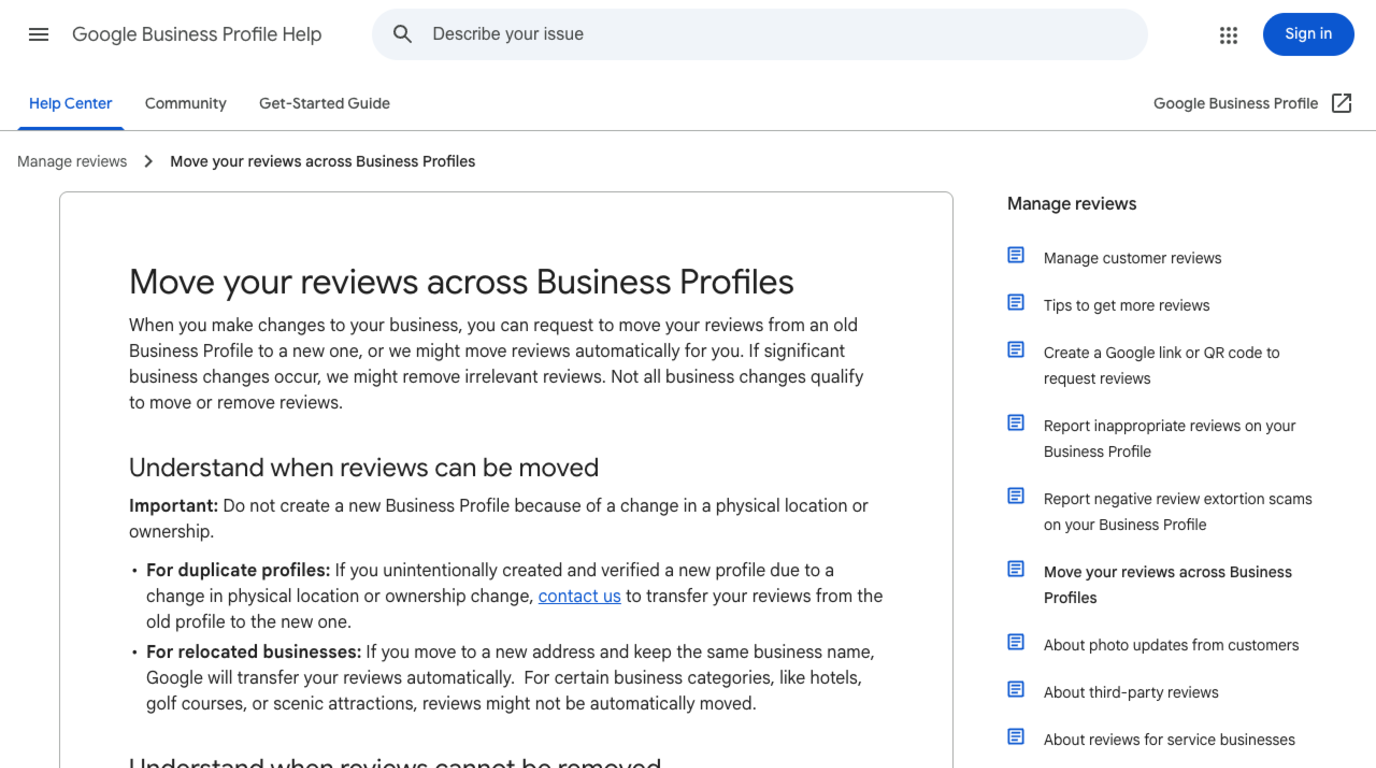Follow the contact us link

[x=579, y=596]
